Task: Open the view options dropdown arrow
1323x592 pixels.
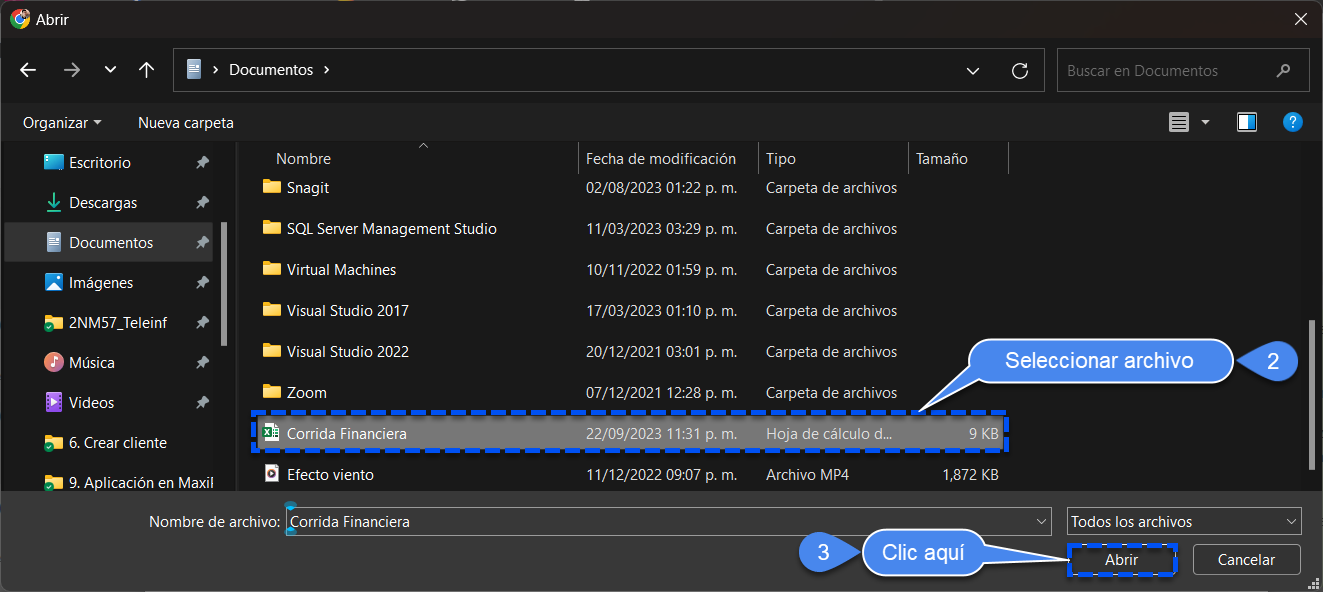Action: tap(1205, 122)
